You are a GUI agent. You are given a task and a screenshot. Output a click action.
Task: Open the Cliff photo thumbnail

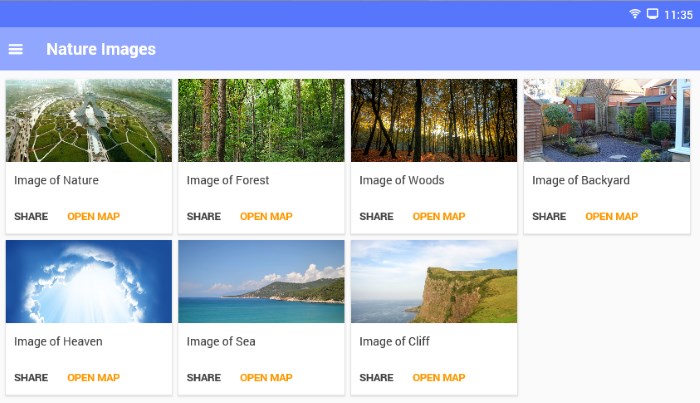click(434, 281)
